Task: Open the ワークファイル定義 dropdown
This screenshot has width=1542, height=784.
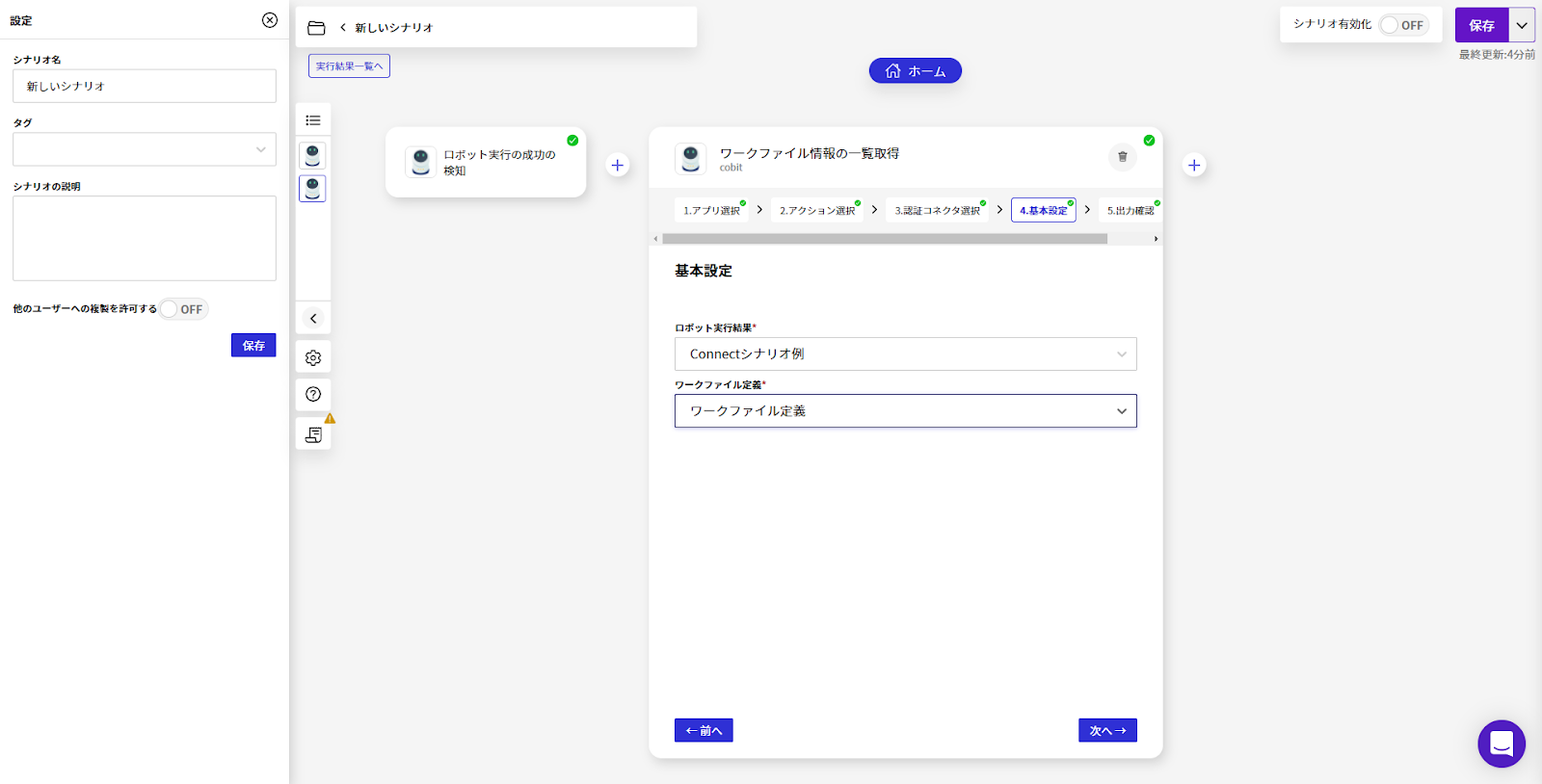Action: [x=906, y=411]
